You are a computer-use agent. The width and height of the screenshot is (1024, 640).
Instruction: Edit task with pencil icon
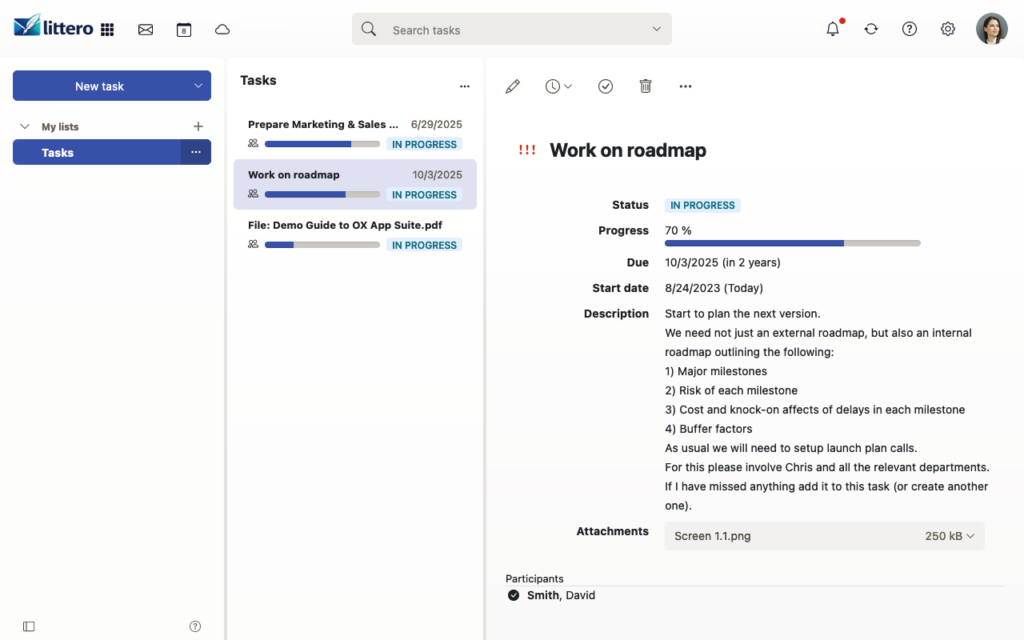[513, 87]
